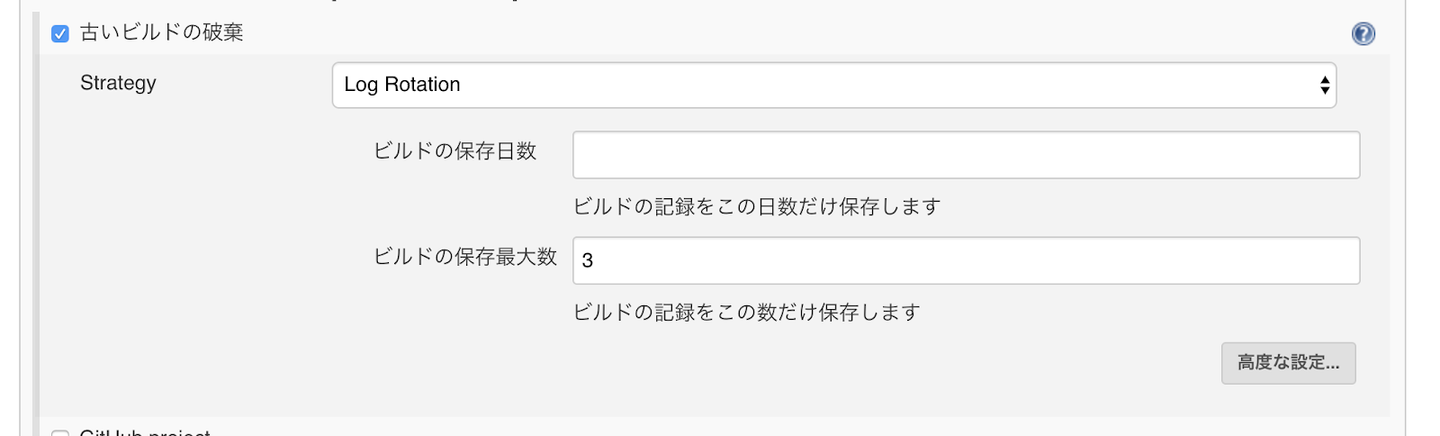Focus the ビルドの保存最大数 input field
The width and height of the screenshot is (1440, 436).
pos(965,260)
